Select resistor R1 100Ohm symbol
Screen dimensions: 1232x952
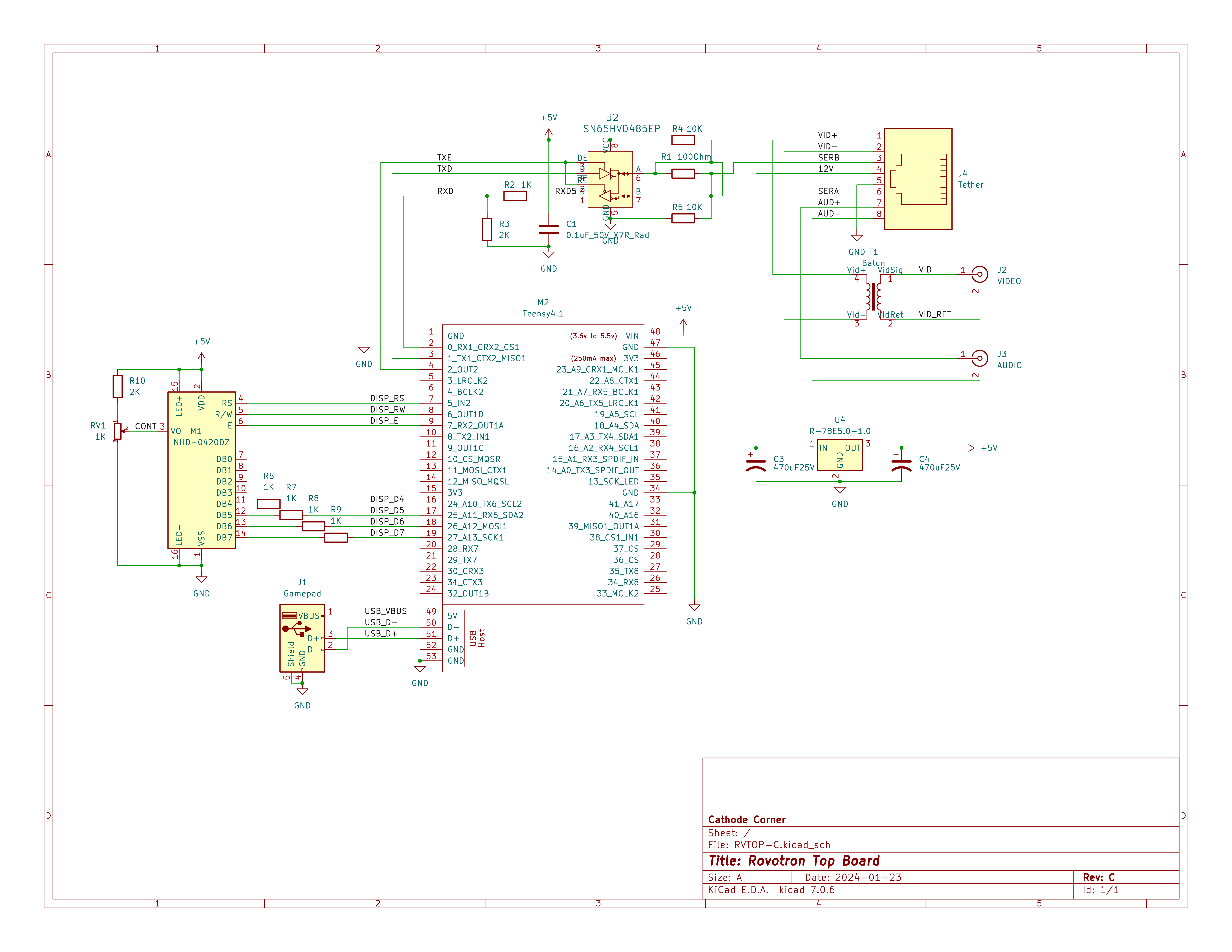683,174
